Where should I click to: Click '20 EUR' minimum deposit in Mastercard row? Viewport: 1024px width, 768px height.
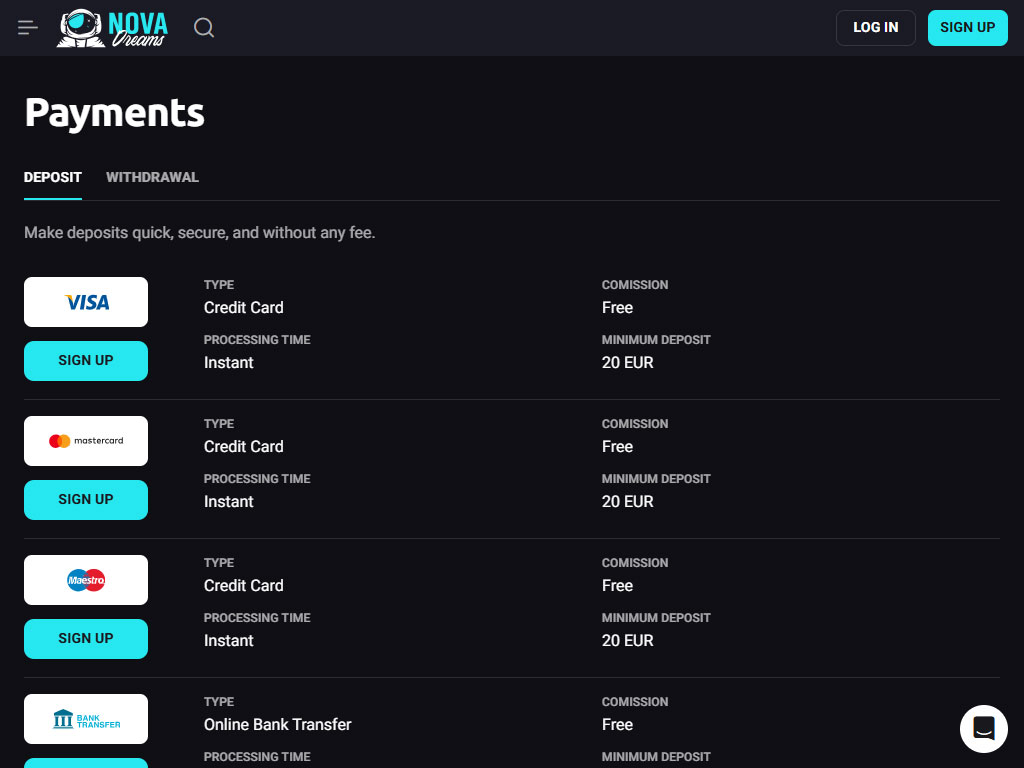(628, 502)
